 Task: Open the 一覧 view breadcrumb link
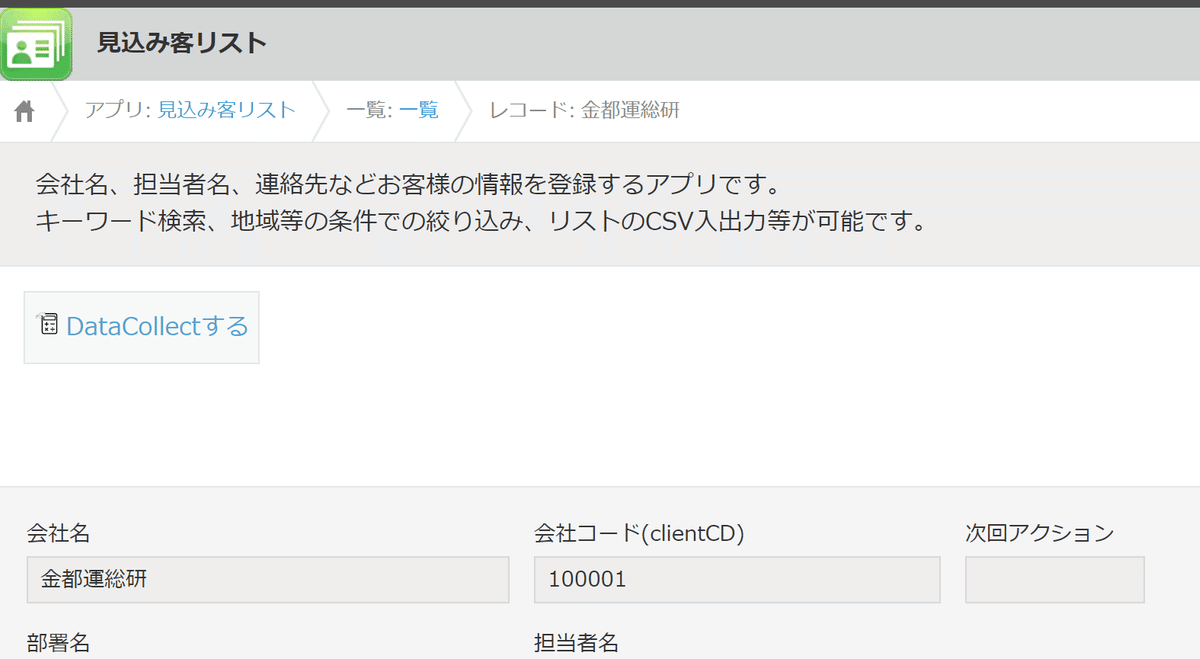[419, 110]
